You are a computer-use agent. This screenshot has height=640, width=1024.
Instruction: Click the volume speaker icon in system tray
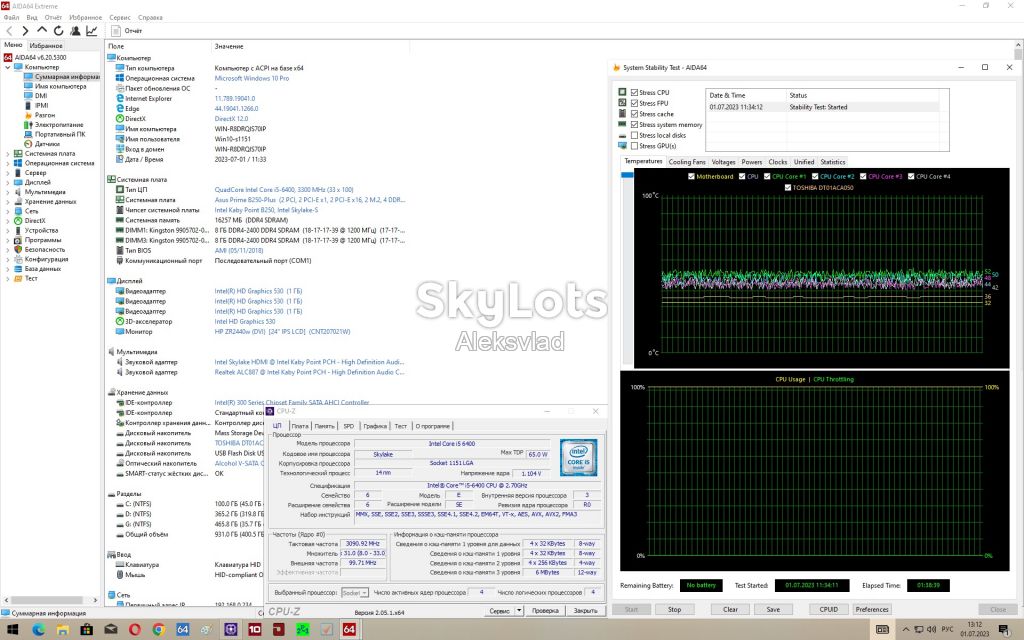tap(931, 630)
